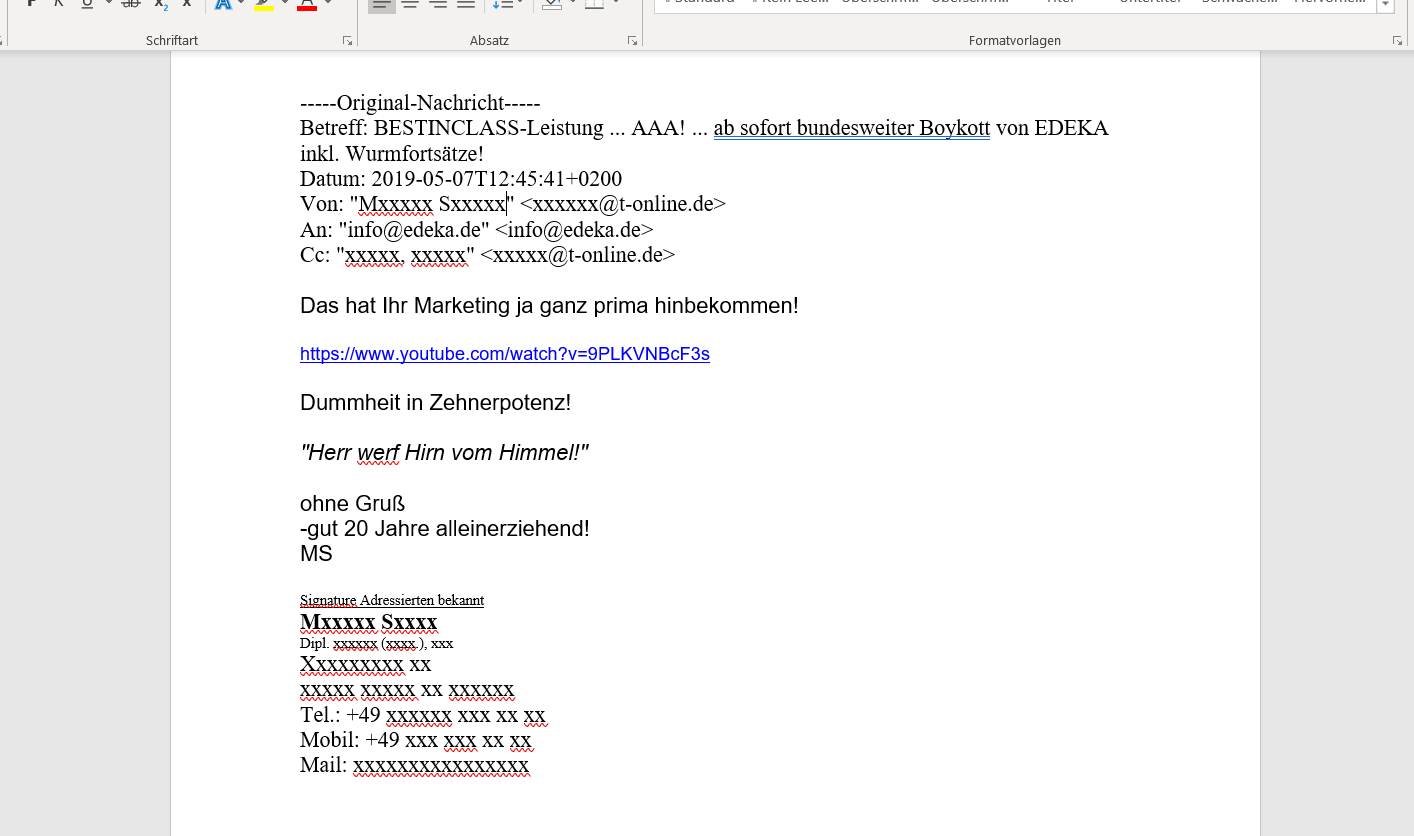This screenshot has width=1414, height=836.
Task: Click the subscript x₂ icon
Action: click(x=160, y=4)
